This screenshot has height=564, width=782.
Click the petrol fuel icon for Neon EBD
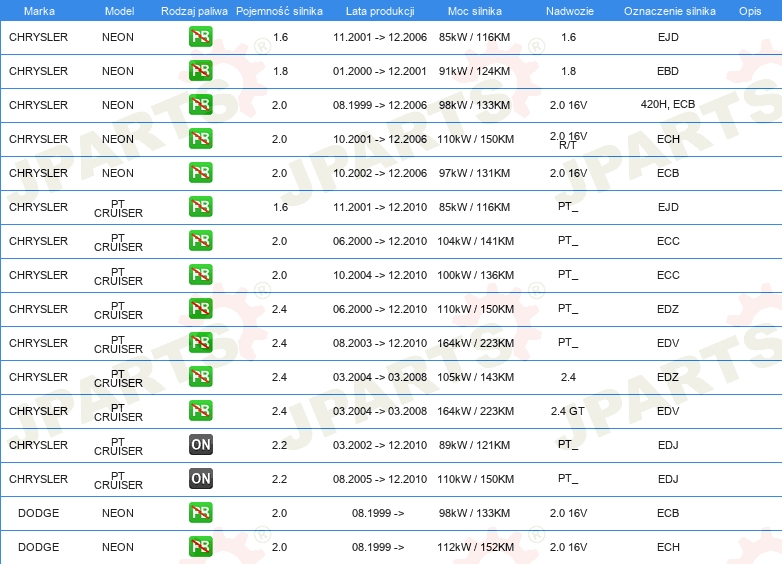click(200, 71)
